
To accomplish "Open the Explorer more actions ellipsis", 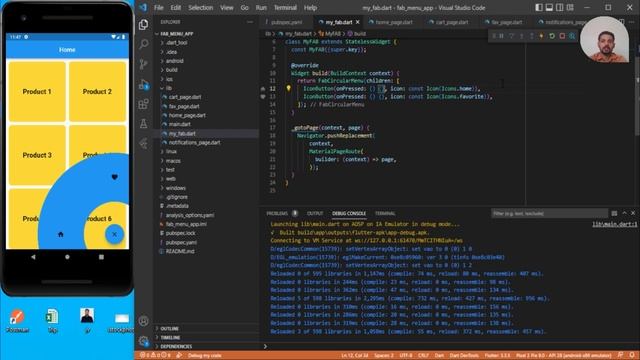I will tap(250, 22).
